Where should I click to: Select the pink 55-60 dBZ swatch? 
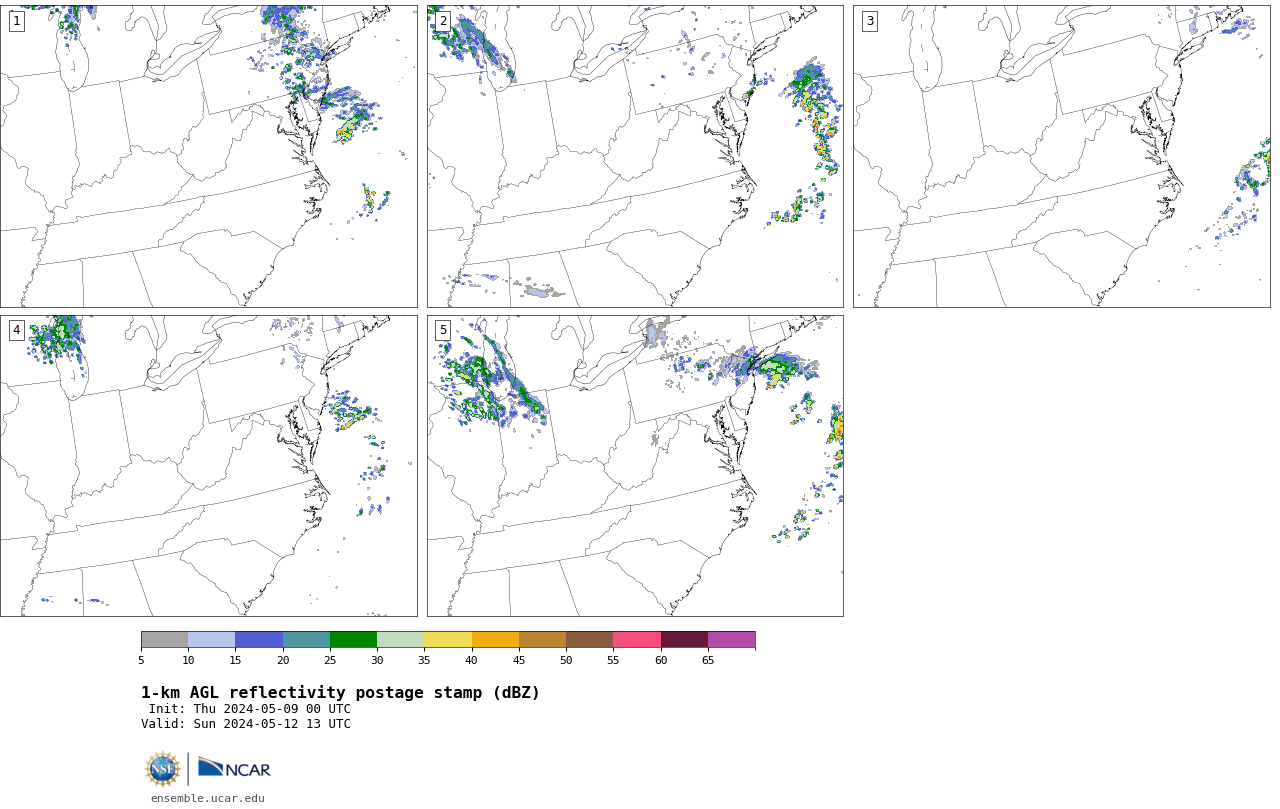(x=637, y=640)
